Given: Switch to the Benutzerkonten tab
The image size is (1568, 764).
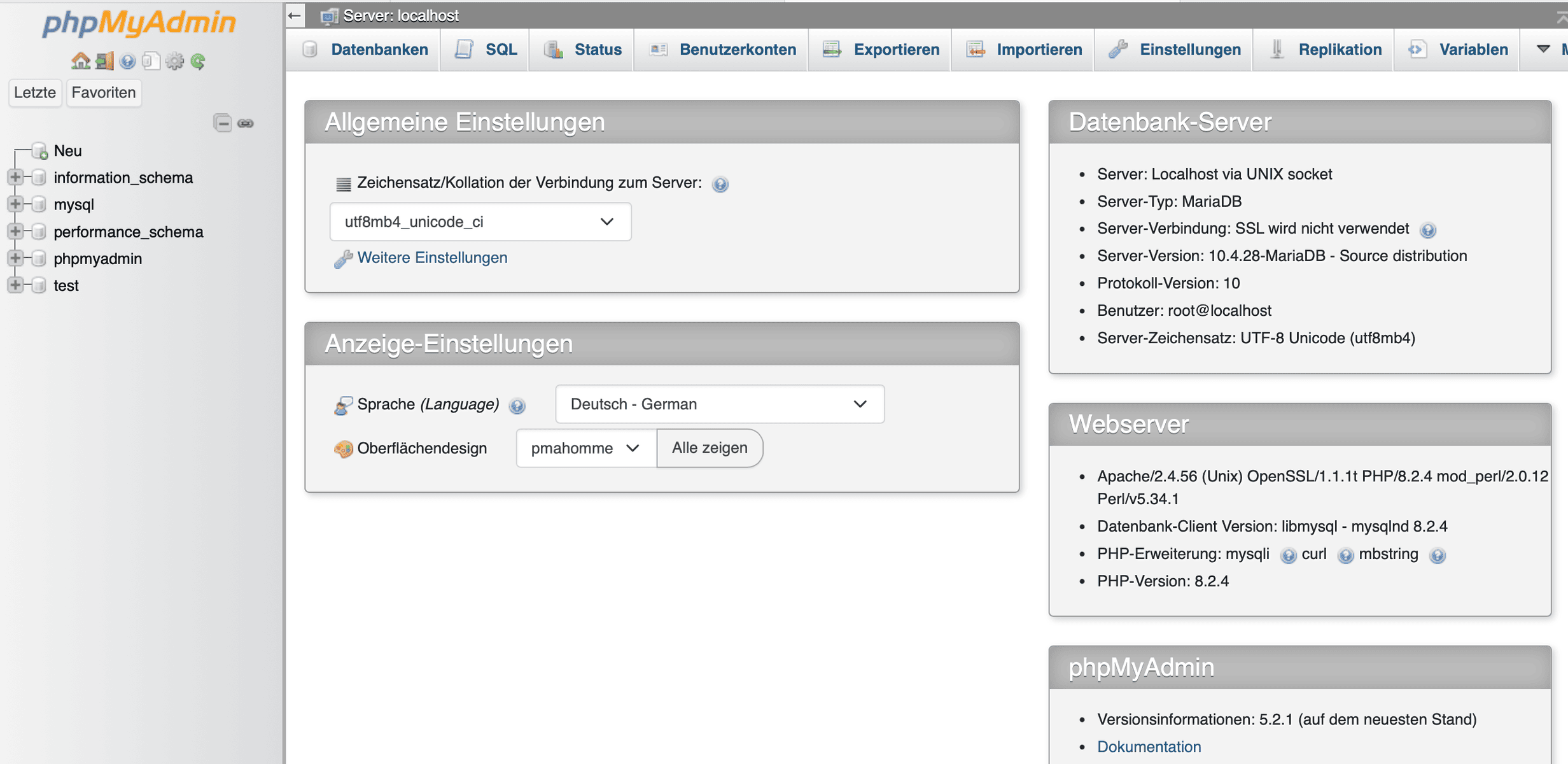Looking at the screenshot, I should tap(722, 50).
